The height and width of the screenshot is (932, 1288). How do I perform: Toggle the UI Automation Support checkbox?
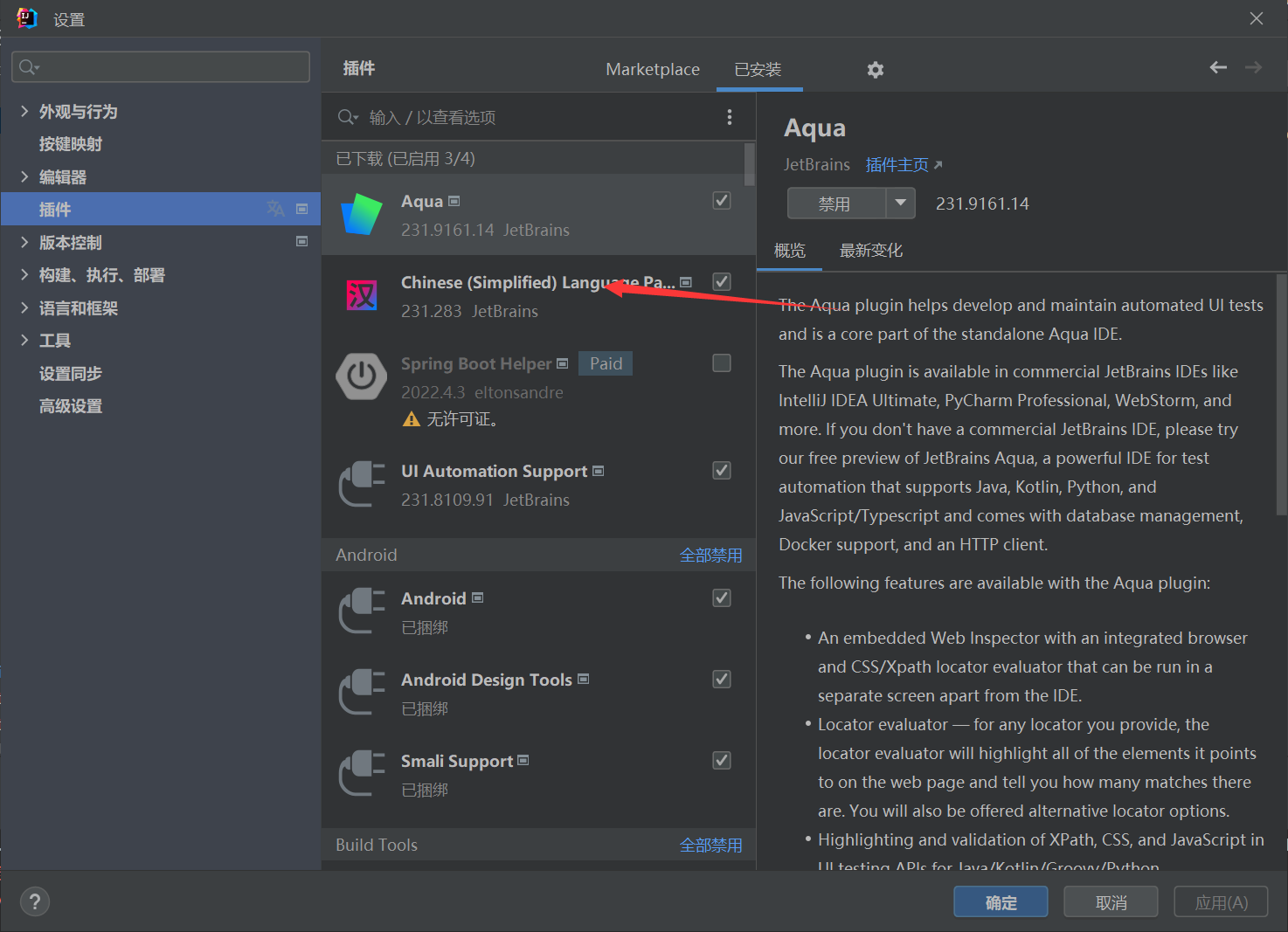(722, 470)
